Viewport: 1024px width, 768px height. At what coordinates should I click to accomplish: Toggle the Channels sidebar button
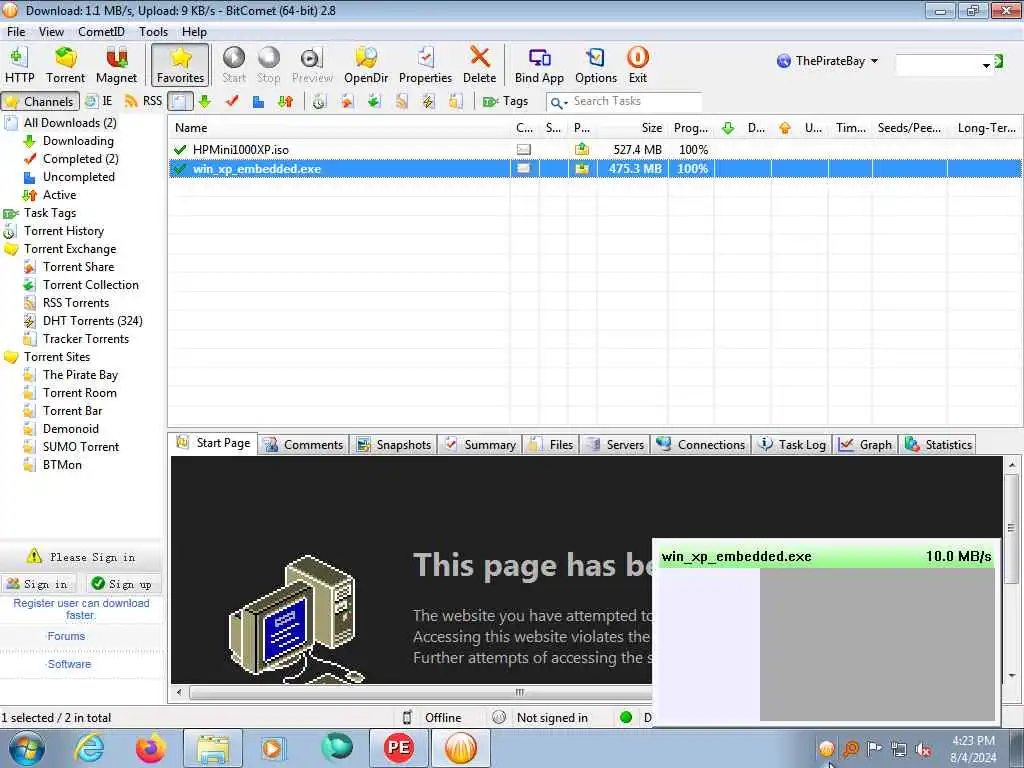40,101
